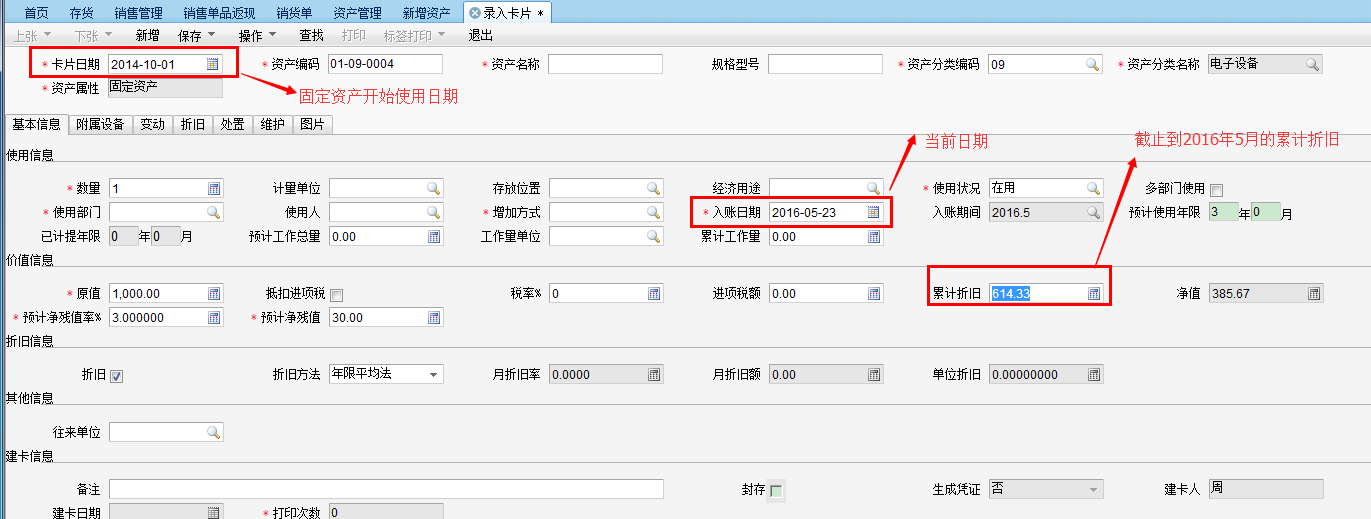Click the 备注 input field

386,489
